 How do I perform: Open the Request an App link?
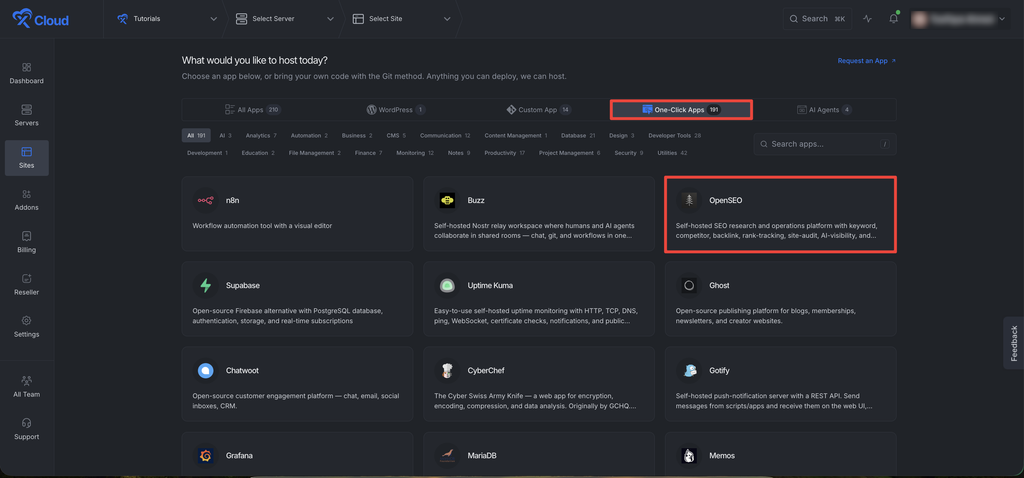[867, 61]
